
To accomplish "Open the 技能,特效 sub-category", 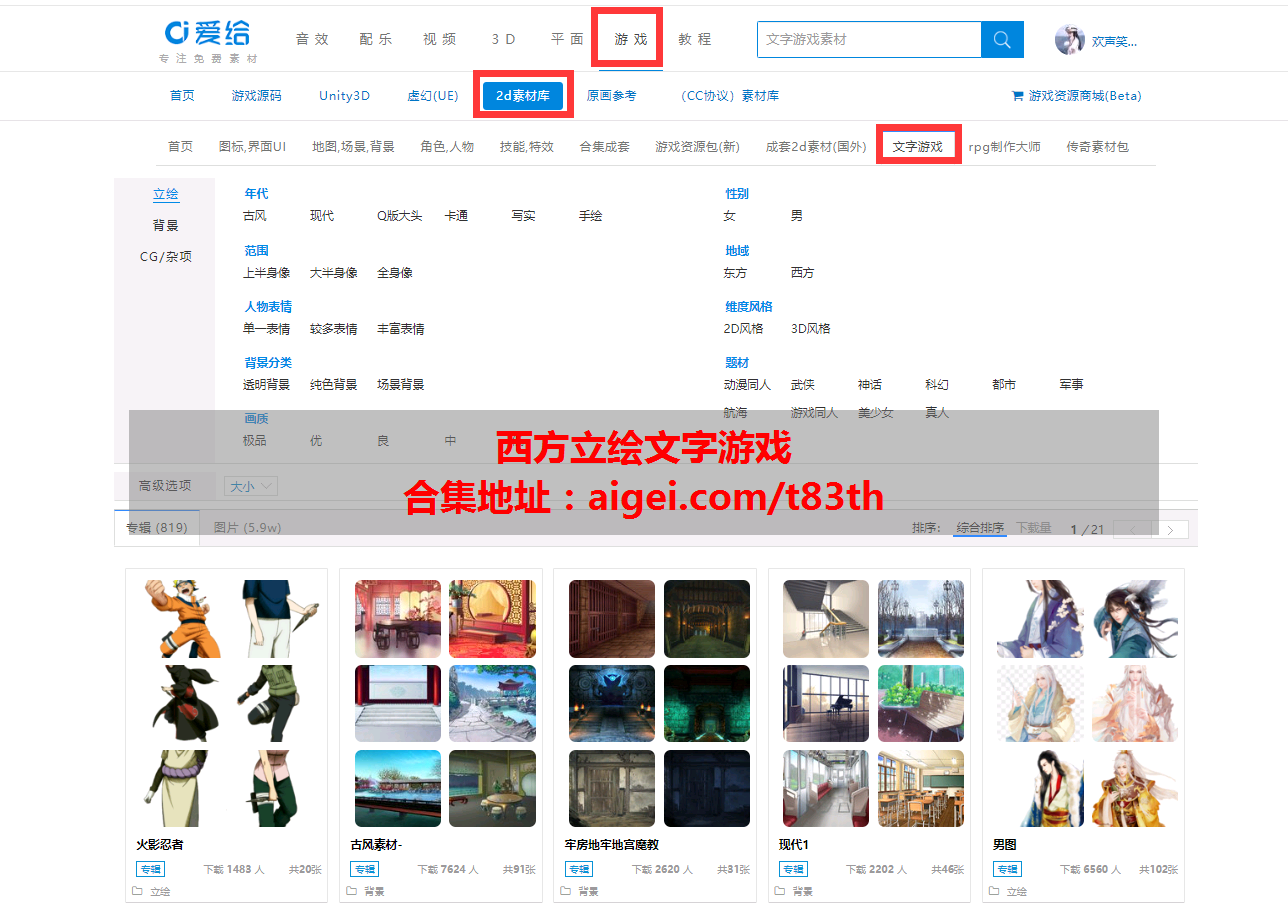I will click(527, 146).
